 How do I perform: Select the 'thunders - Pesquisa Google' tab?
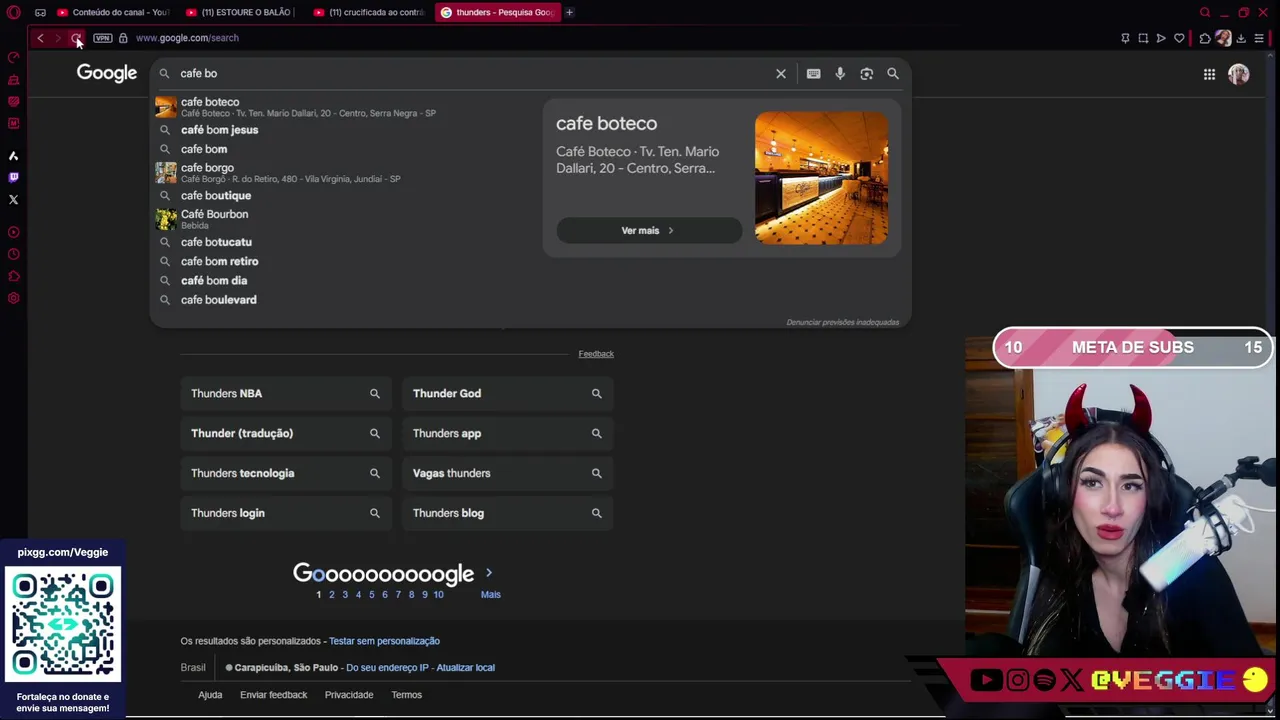point(497,12)
